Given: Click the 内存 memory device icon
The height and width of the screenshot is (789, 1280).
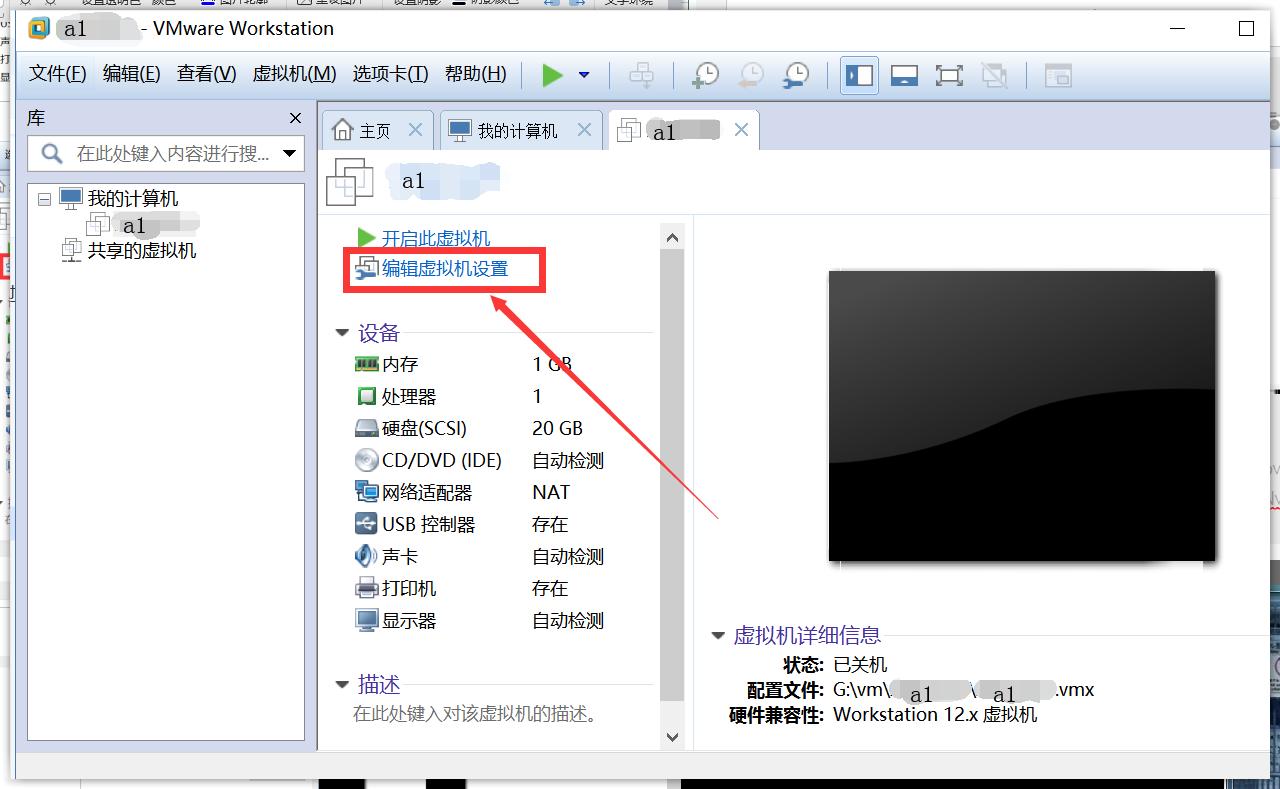Looking at the screenshot, I should (x=366, y=364).
